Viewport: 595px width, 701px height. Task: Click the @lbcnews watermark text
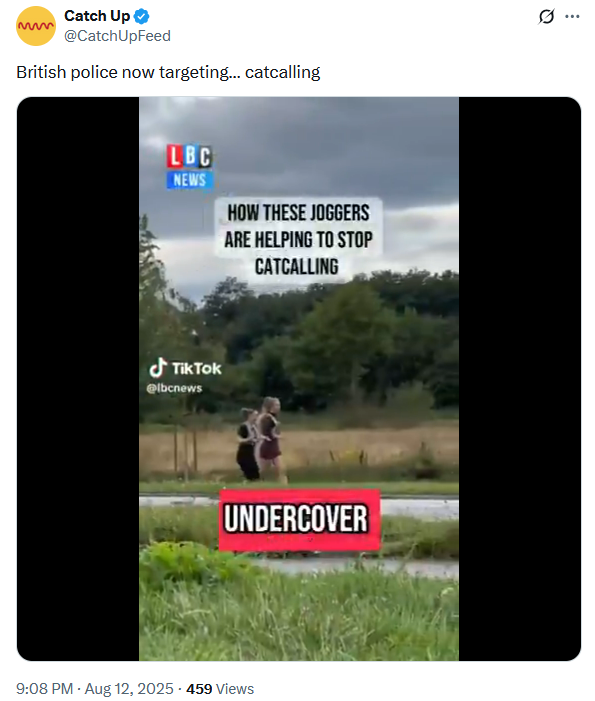(x=174, y=388)
